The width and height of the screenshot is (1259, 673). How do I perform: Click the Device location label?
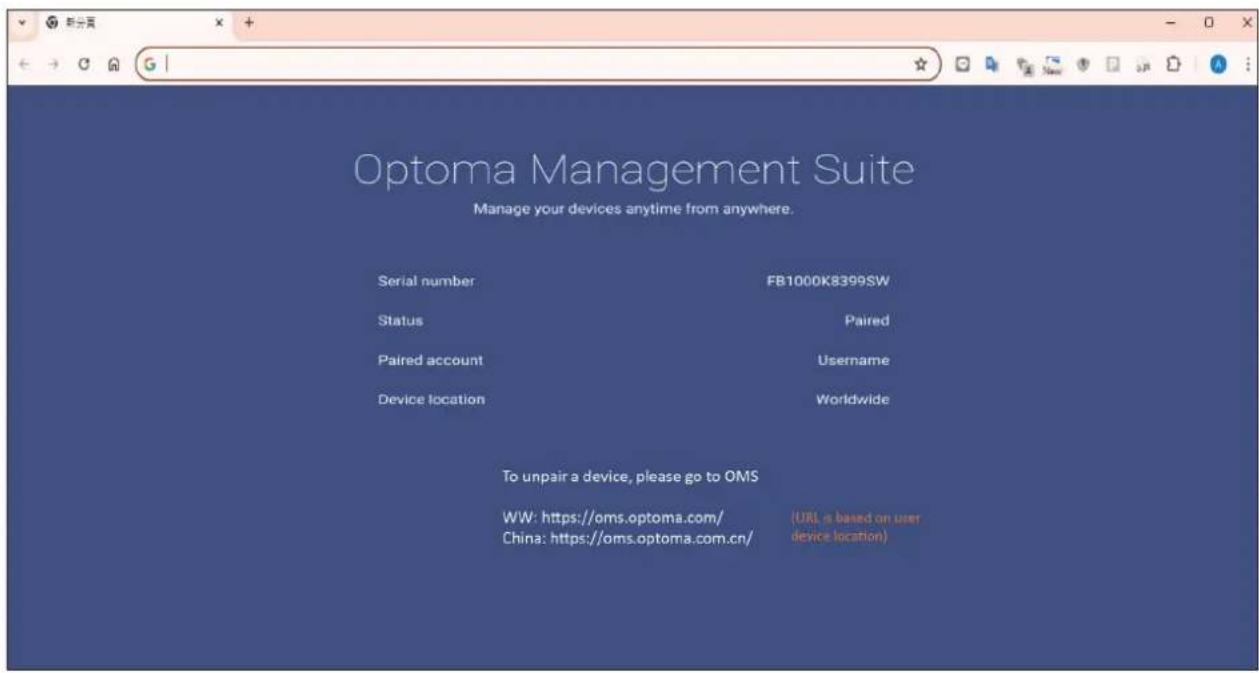pyautogui.click(x=431, y=399)
